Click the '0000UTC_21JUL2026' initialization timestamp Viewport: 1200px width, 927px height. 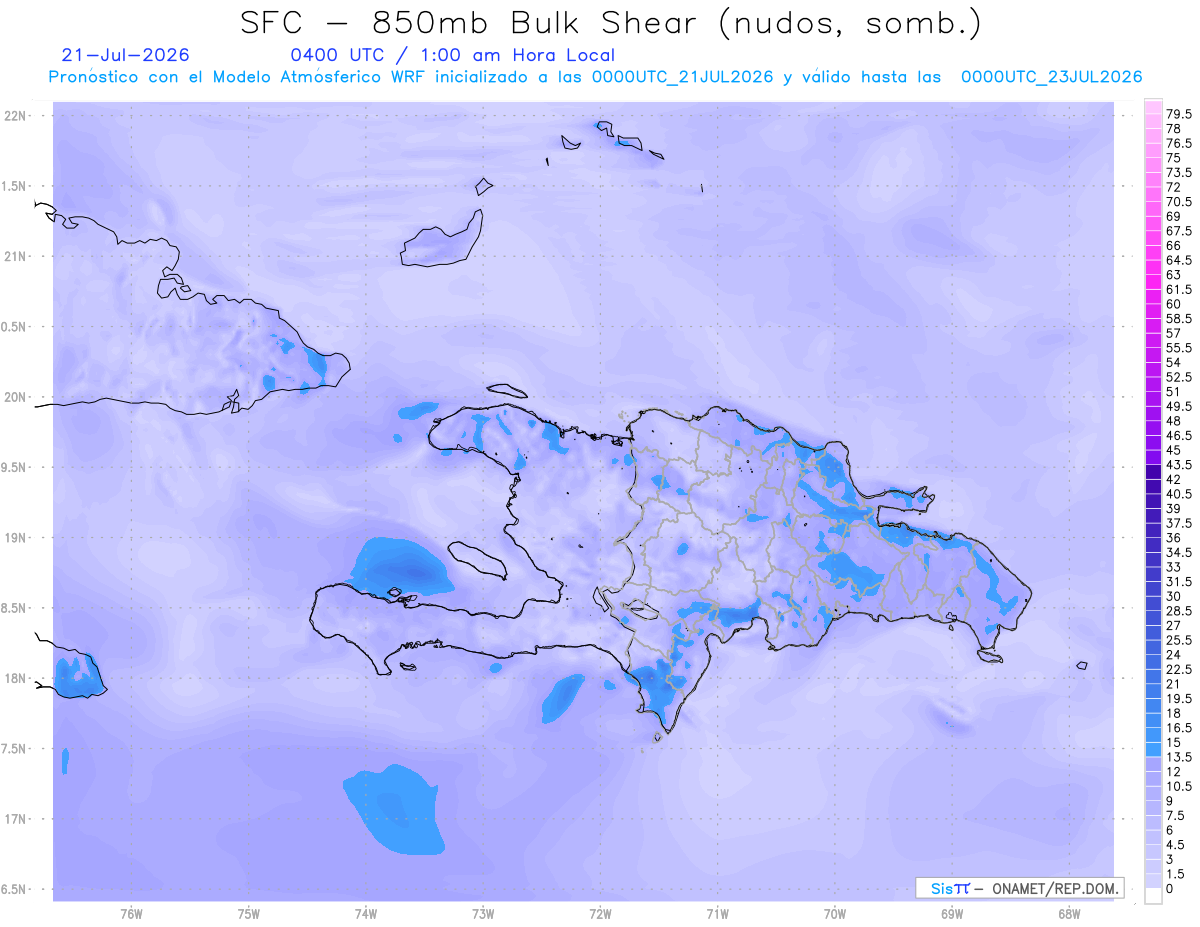tap(682, 77)
